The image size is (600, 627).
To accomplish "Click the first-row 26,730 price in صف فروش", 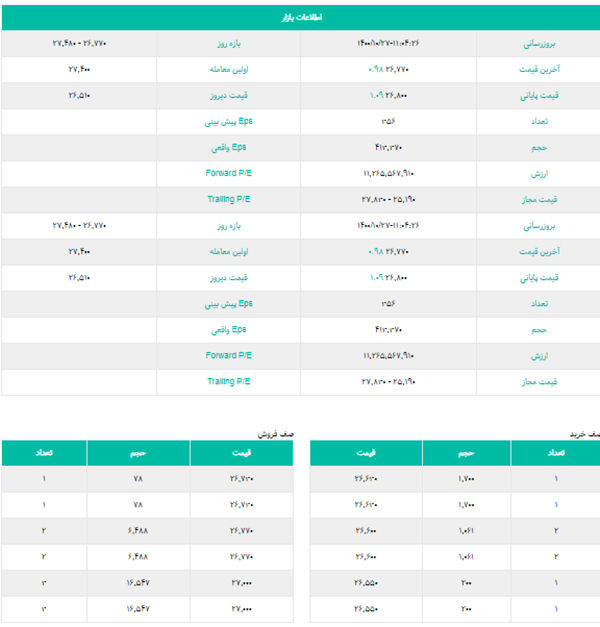I will 242,479.
